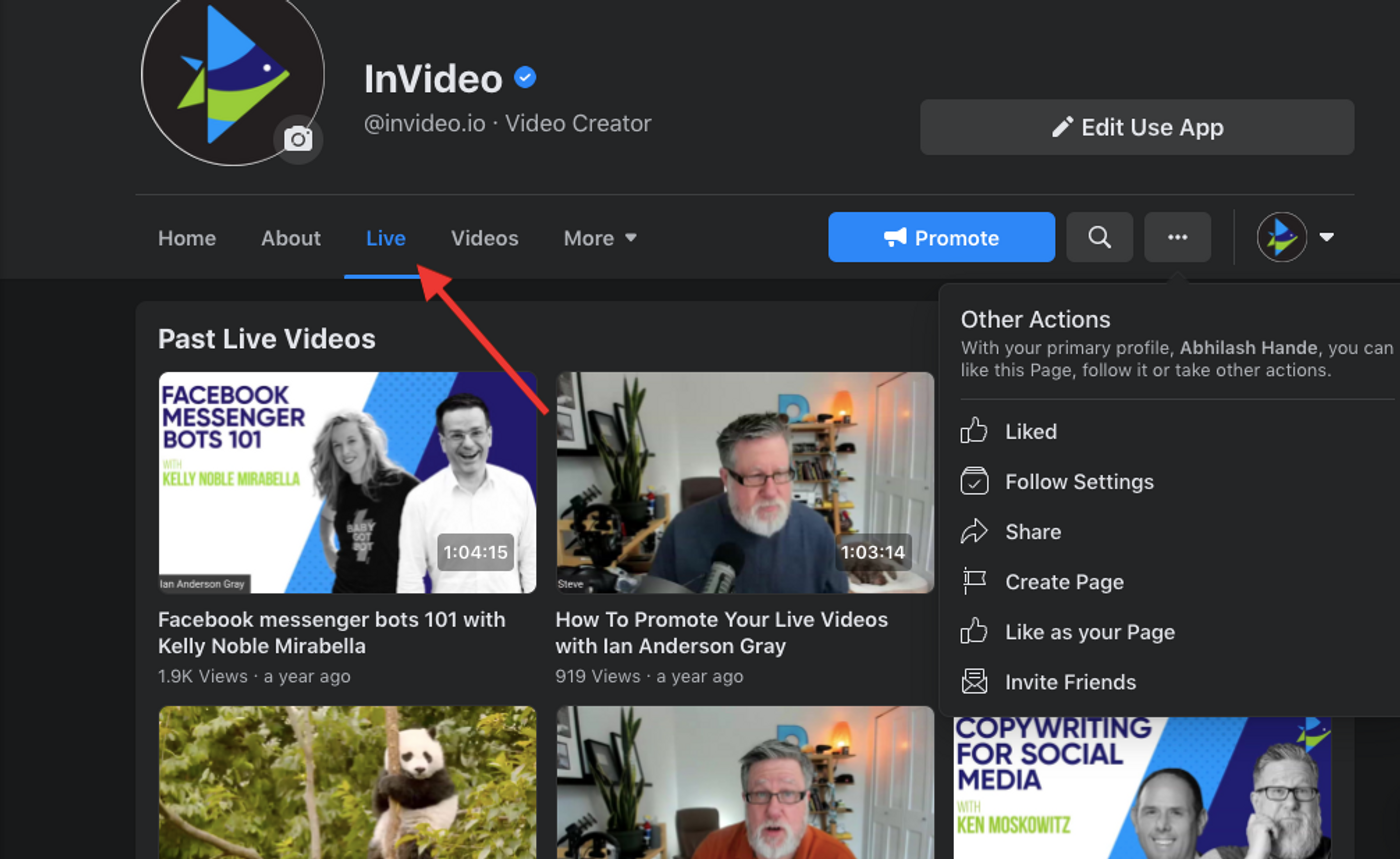This screenshot has width=1400, height=859.
Task: Open the Copywriting for Social Media thumbnail
Action: (1142, 788)
